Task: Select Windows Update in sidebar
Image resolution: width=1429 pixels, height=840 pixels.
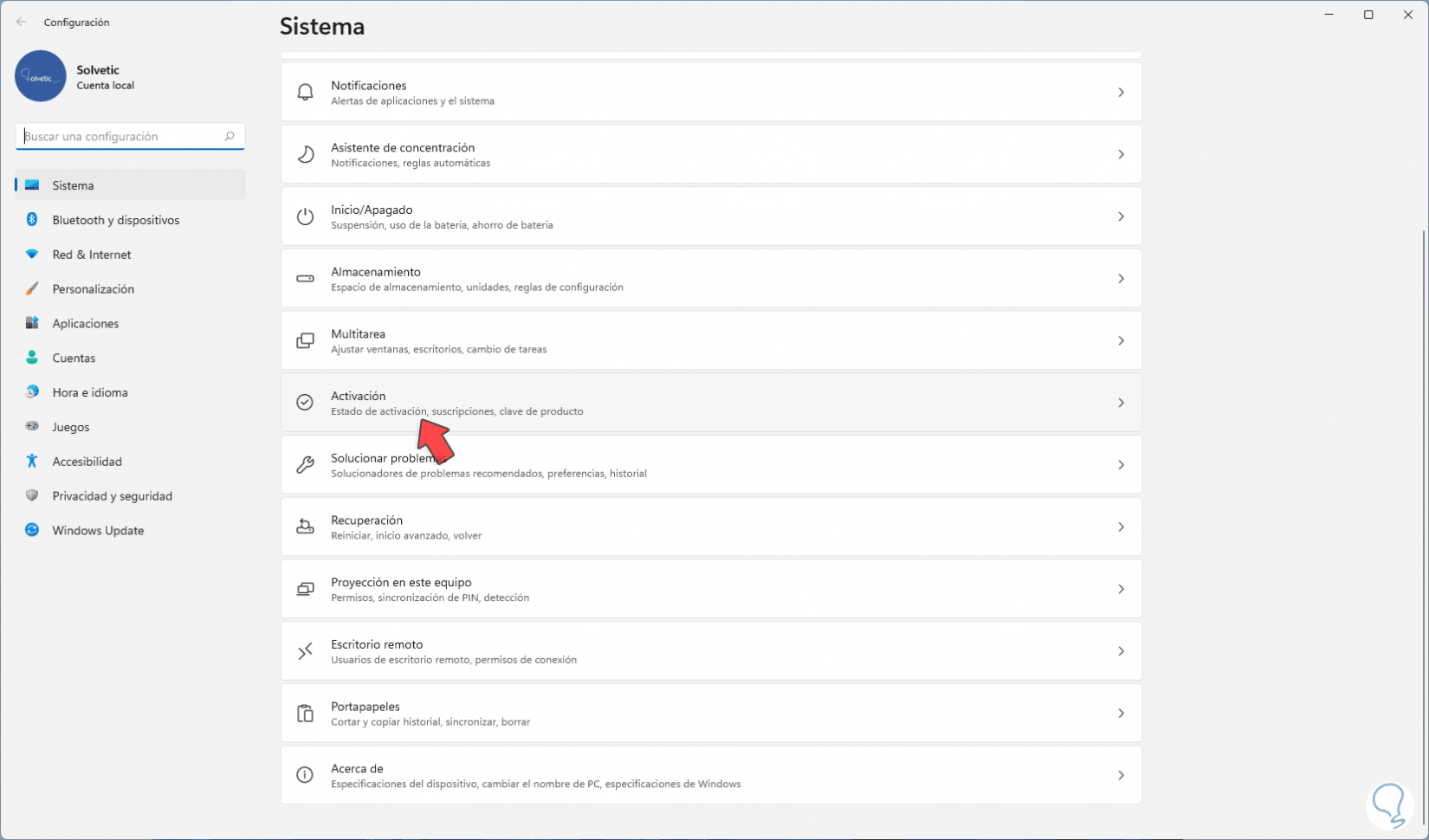Action: [x=98, y=530]
